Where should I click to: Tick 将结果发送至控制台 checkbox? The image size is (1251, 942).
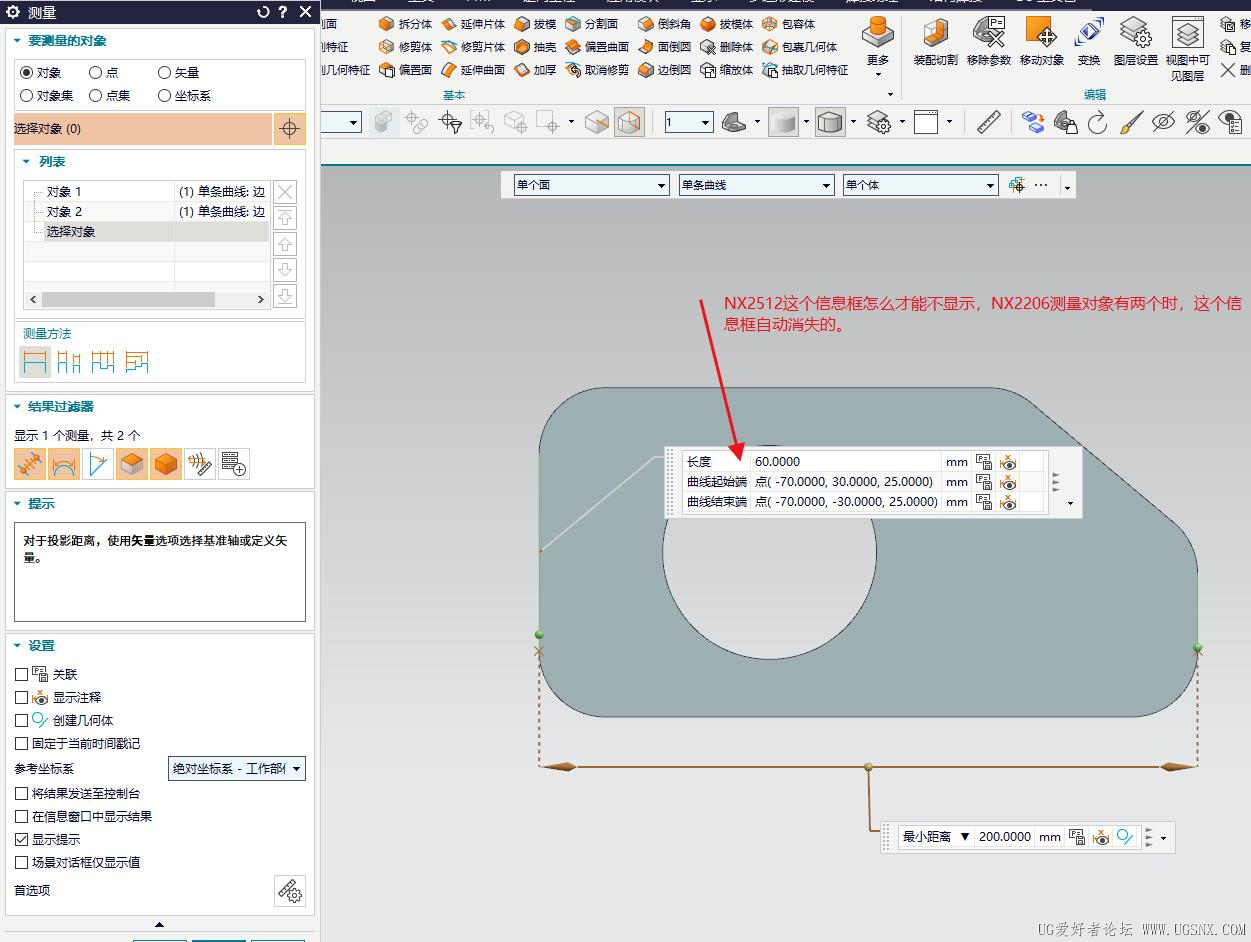[x=22, y=794]
